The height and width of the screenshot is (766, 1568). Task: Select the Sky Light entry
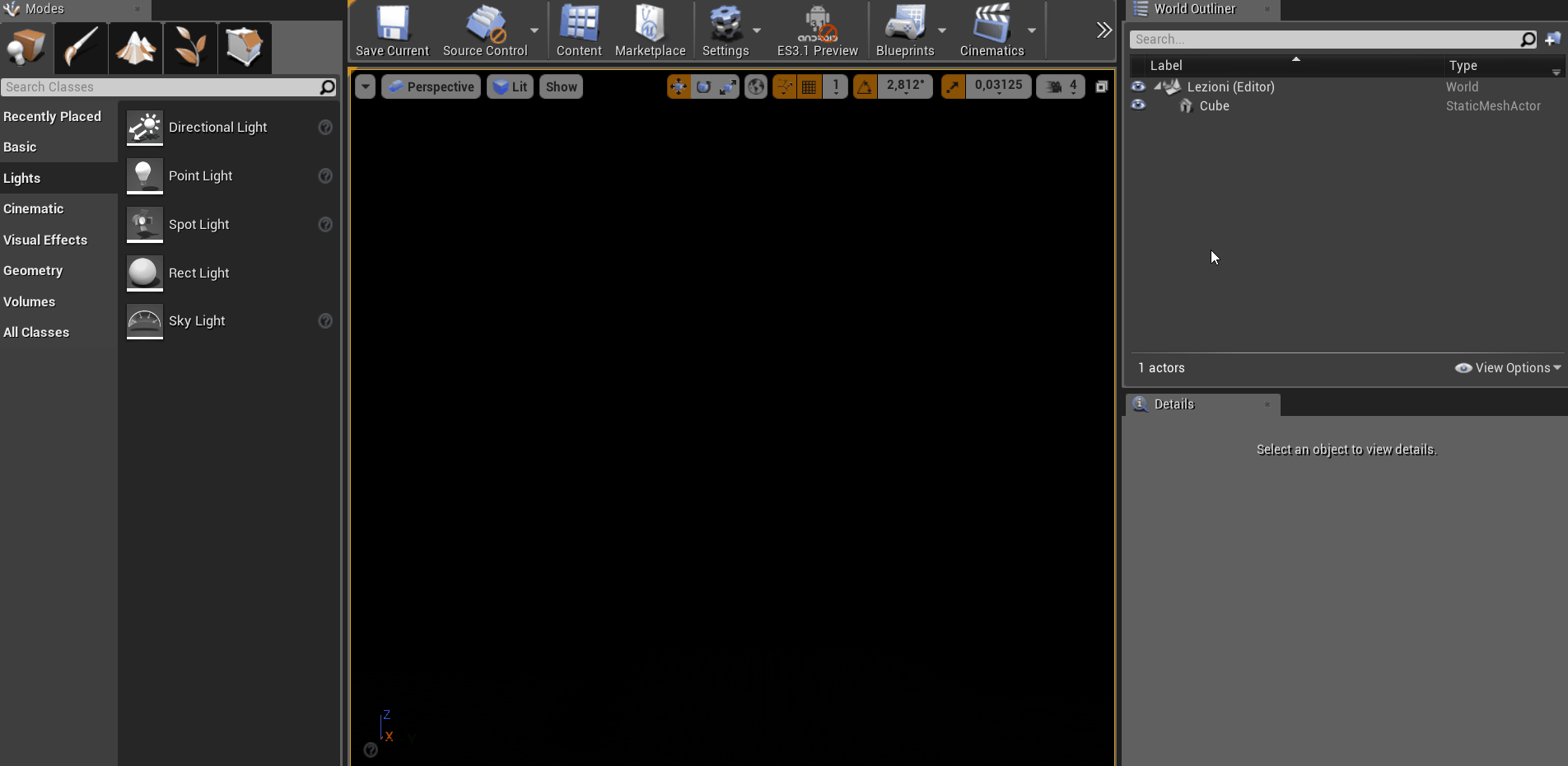[196, 321]
